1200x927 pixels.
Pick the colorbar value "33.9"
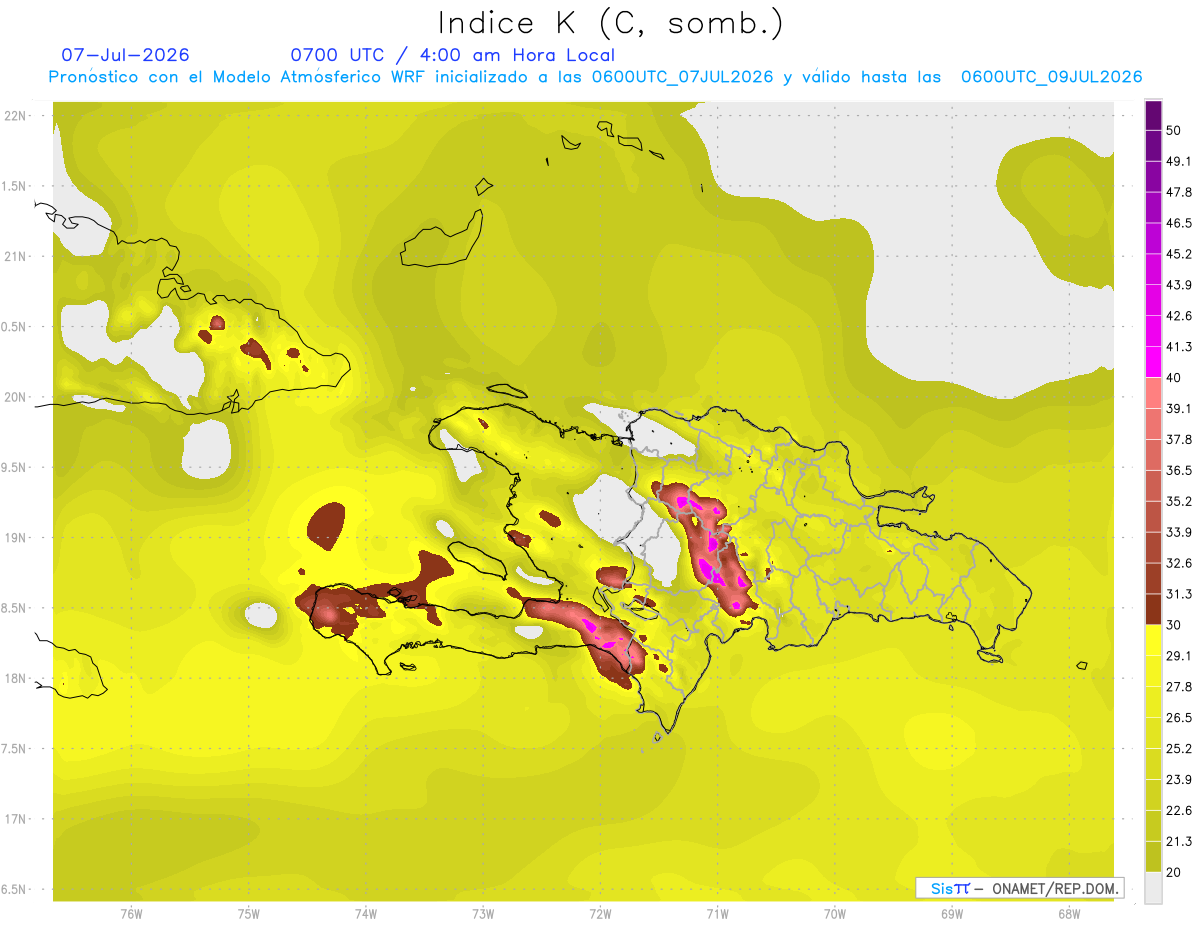1178,532
